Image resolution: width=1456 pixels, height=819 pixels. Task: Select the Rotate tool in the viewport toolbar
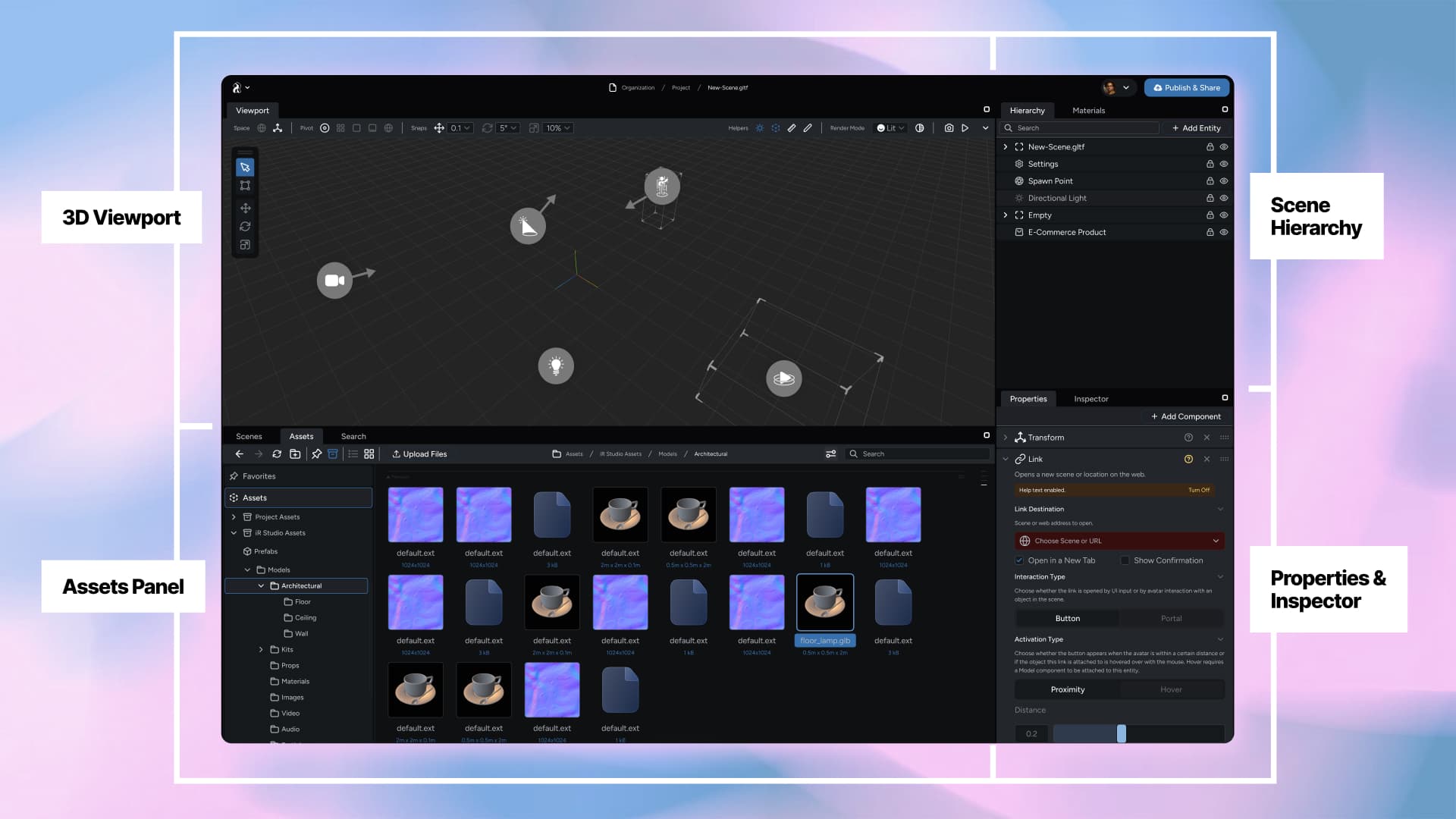[x=245, y=226]
